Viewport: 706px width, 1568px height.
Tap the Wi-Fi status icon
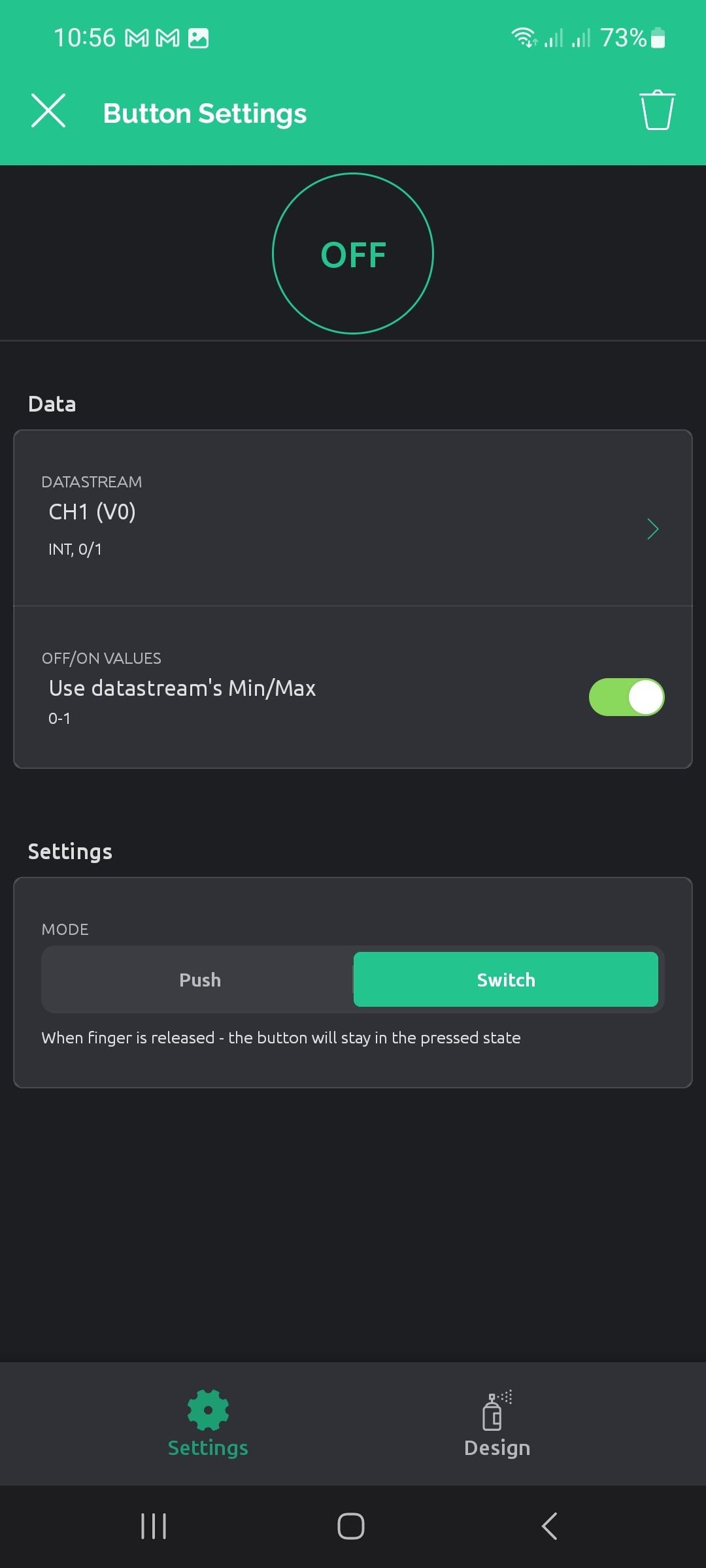pyautogui.click(x=524, y=38)
